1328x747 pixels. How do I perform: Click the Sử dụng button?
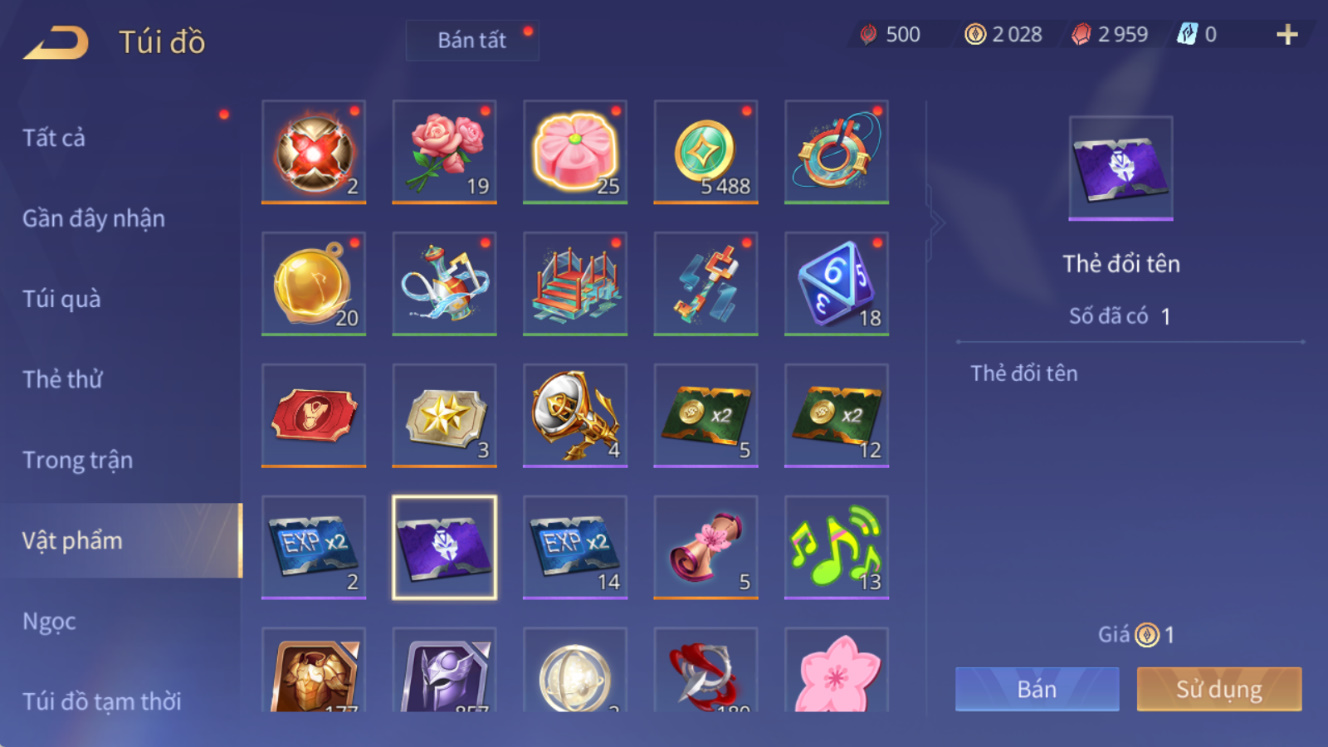[x=1219, y=689]
